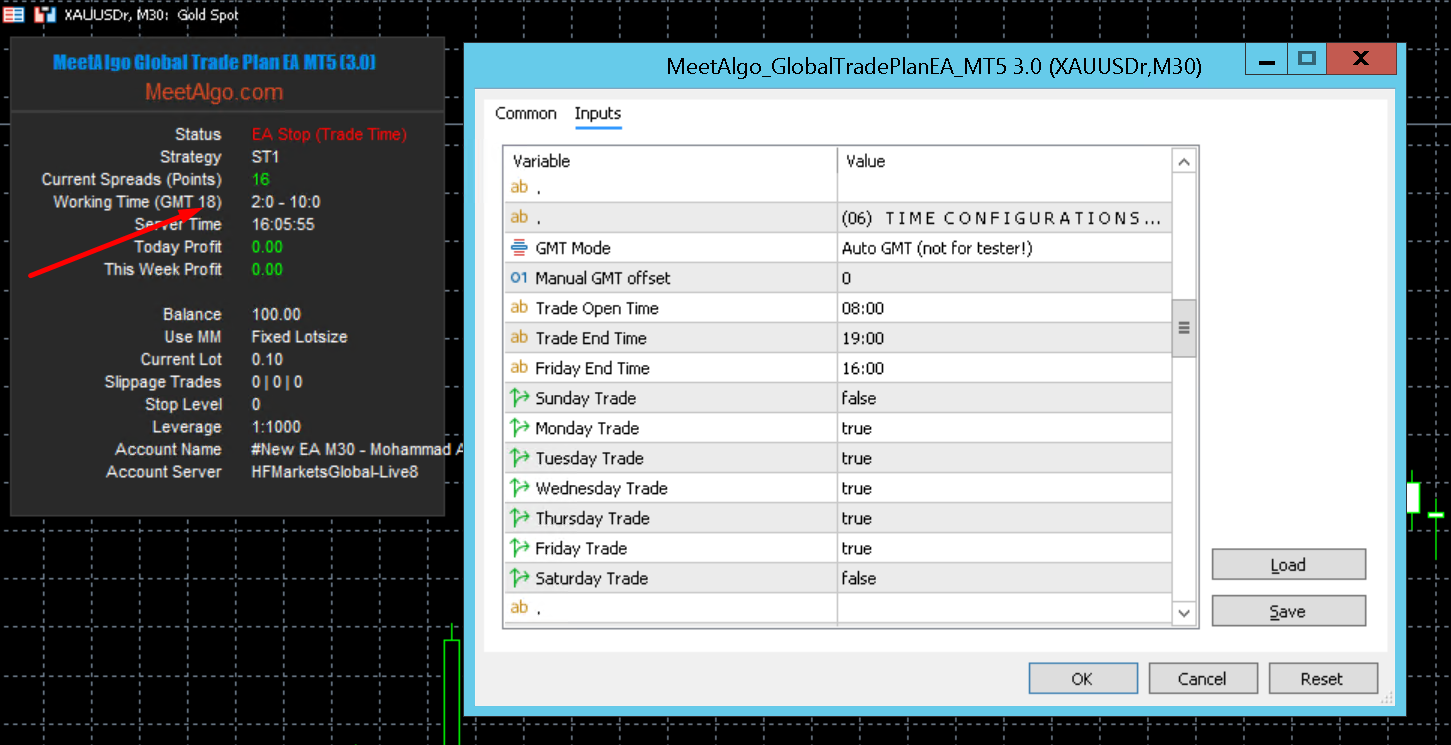Click the Reset button
1451x745 pixels.
[x=1322, y=679]
